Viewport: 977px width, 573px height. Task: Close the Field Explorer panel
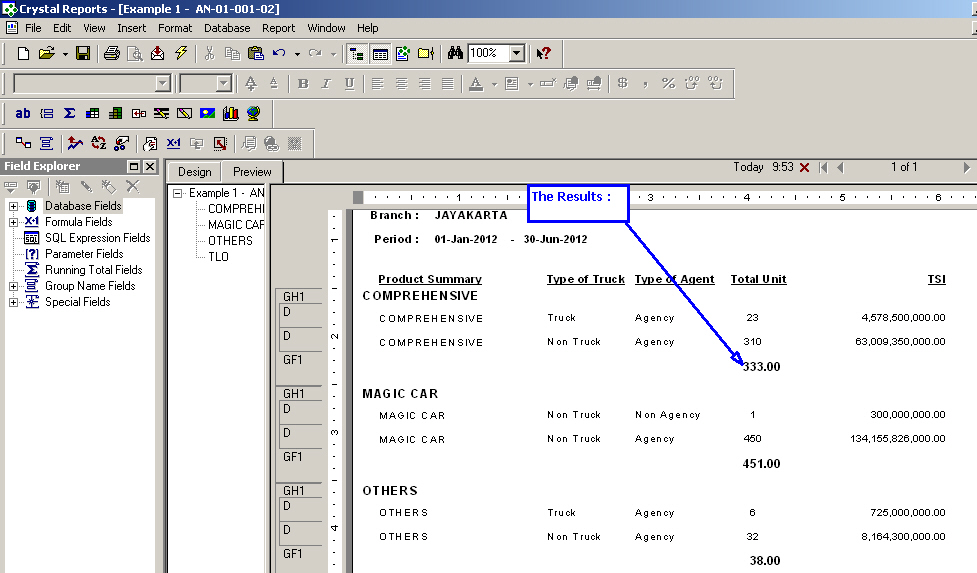tap(150, 166)
